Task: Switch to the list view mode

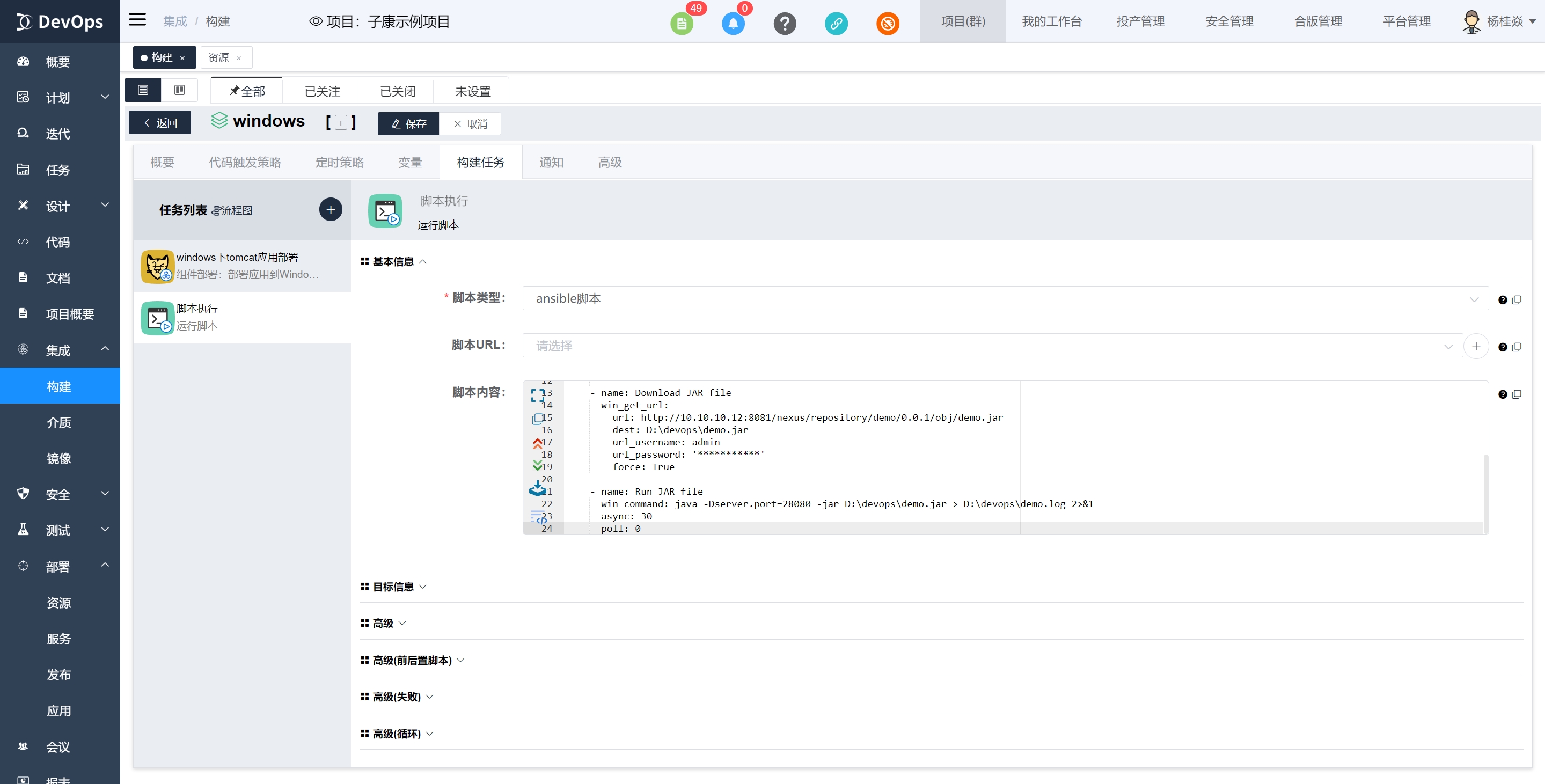Action: pos(143,90)
